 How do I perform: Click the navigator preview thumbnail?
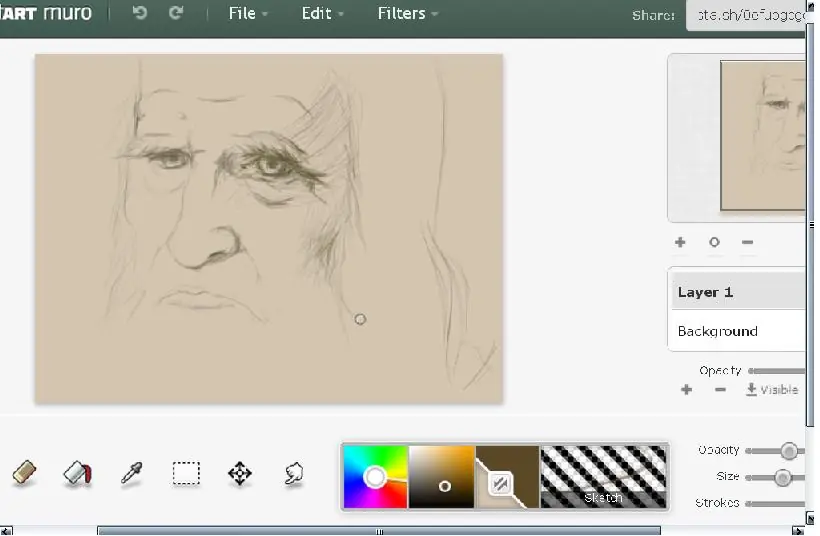pos(763,136)
